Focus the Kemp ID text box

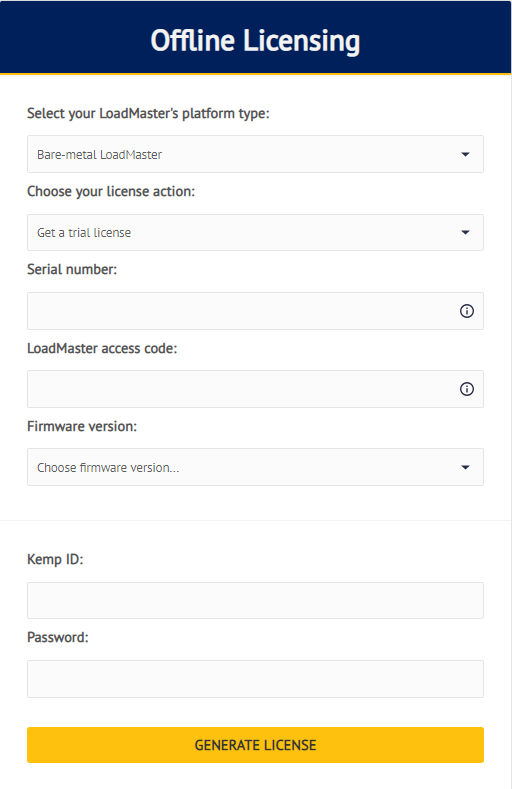[x=255, y=600]
